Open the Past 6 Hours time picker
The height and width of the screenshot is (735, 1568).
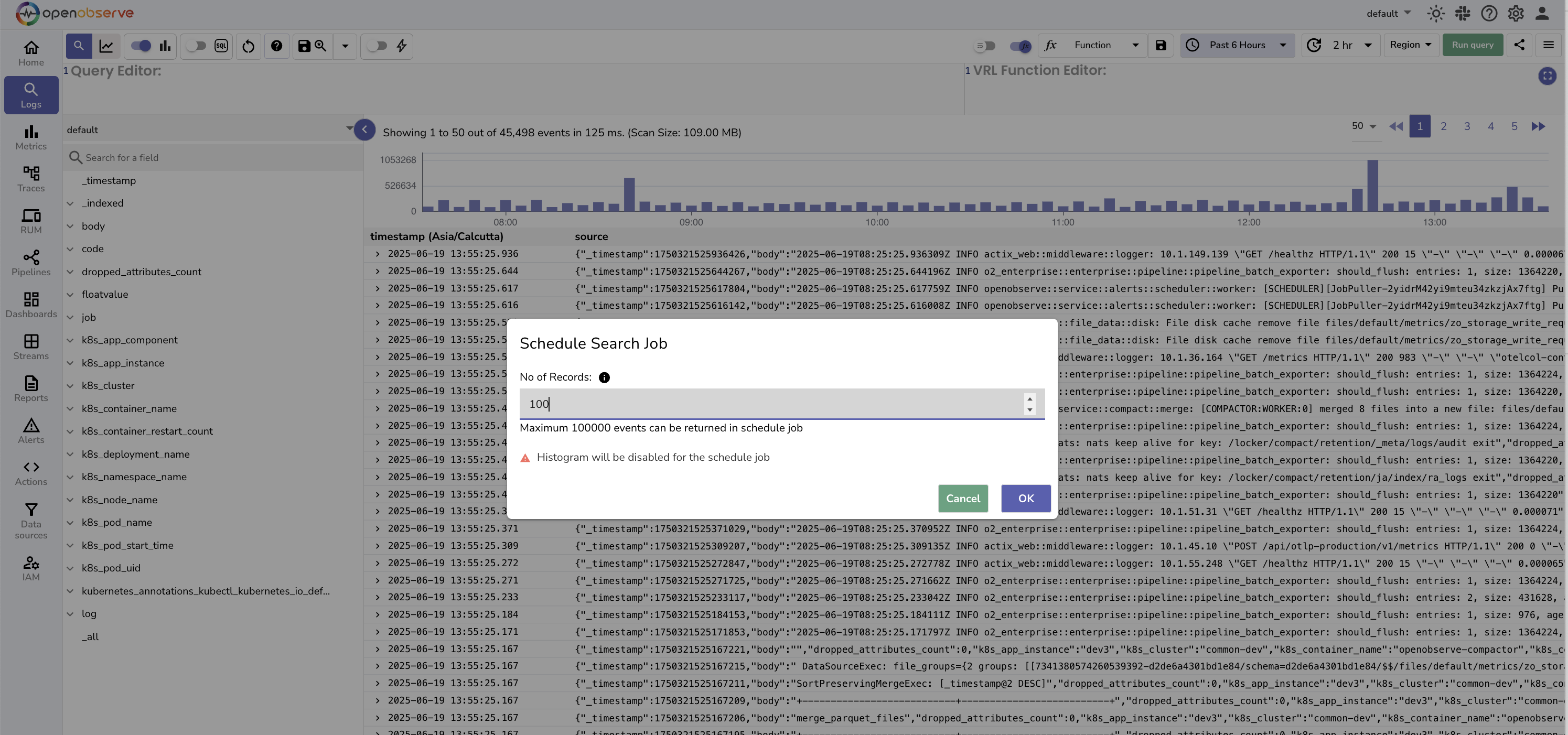1238,46
